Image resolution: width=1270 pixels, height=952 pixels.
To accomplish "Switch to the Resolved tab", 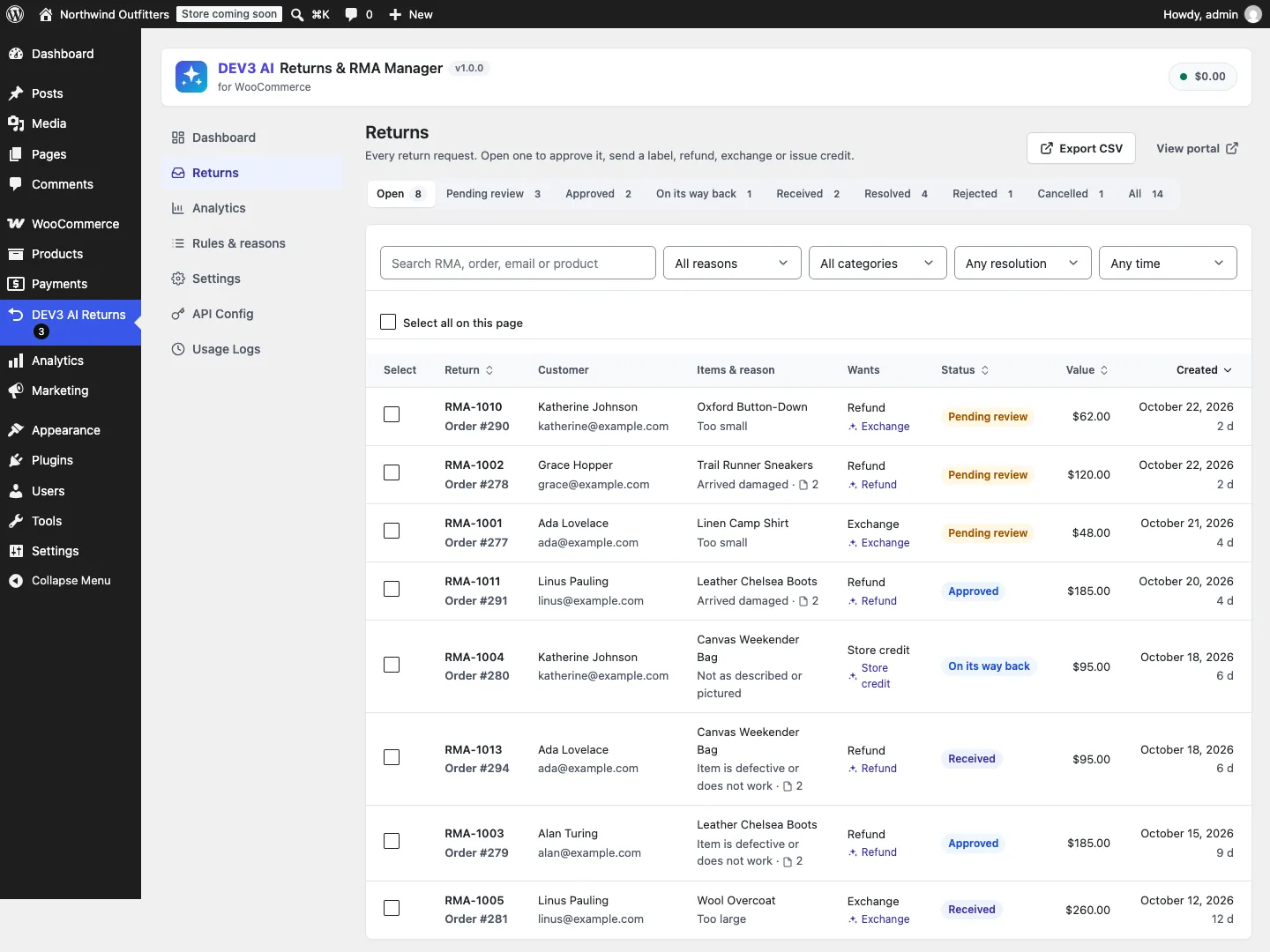I will (x=896, y=194).
